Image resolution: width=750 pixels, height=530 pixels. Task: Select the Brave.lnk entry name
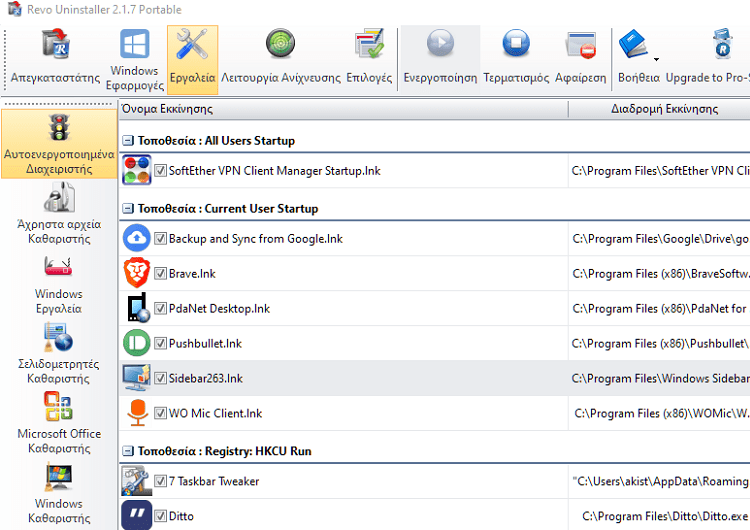[x=192, y=273]
